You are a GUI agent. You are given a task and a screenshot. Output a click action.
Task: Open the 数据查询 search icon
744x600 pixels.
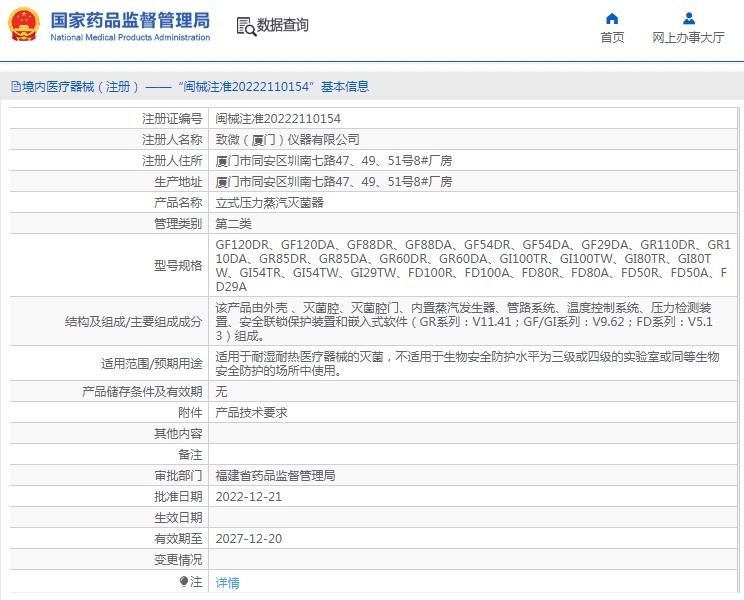click(246, 26)
